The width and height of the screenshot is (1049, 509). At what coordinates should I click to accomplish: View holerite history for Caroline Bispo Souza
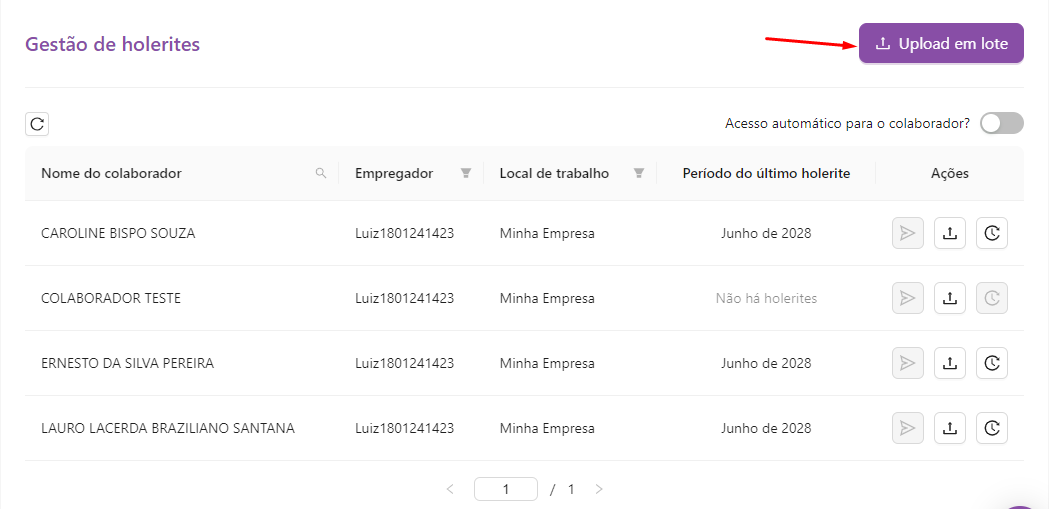pos(992,233)
